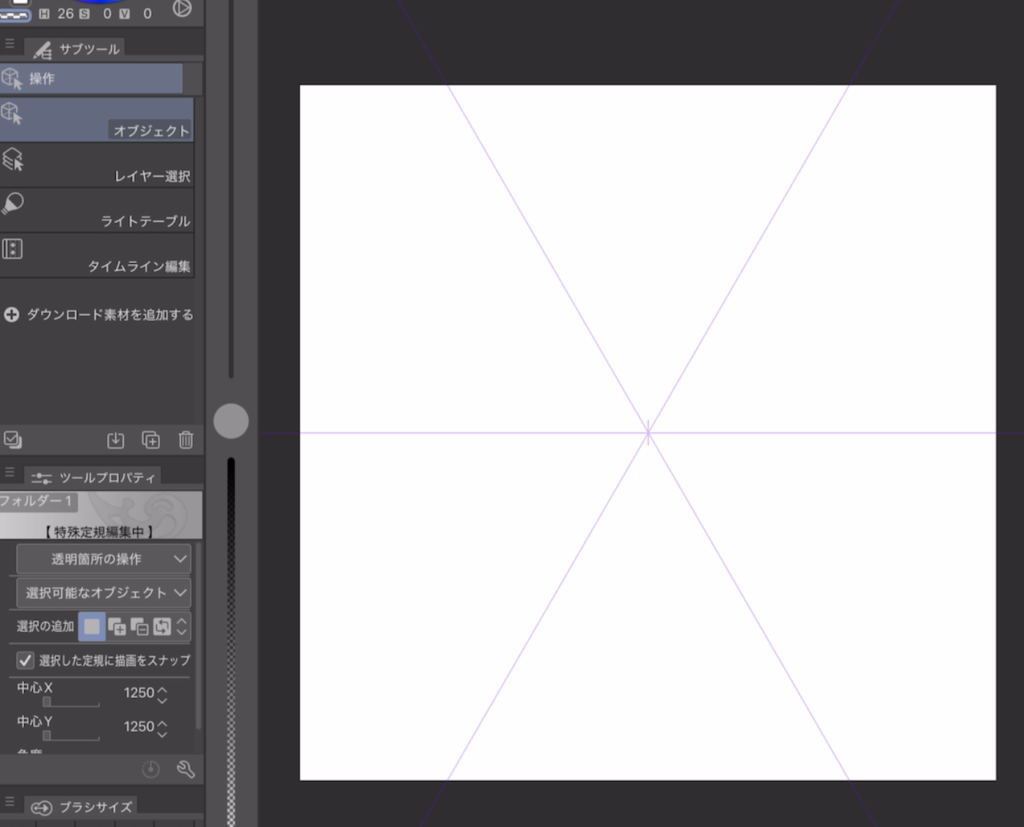Viewport: 1024px width, 827px height.
Task: Click the import sub tool download-arrow icon
Action: click(x=116, y=440)
